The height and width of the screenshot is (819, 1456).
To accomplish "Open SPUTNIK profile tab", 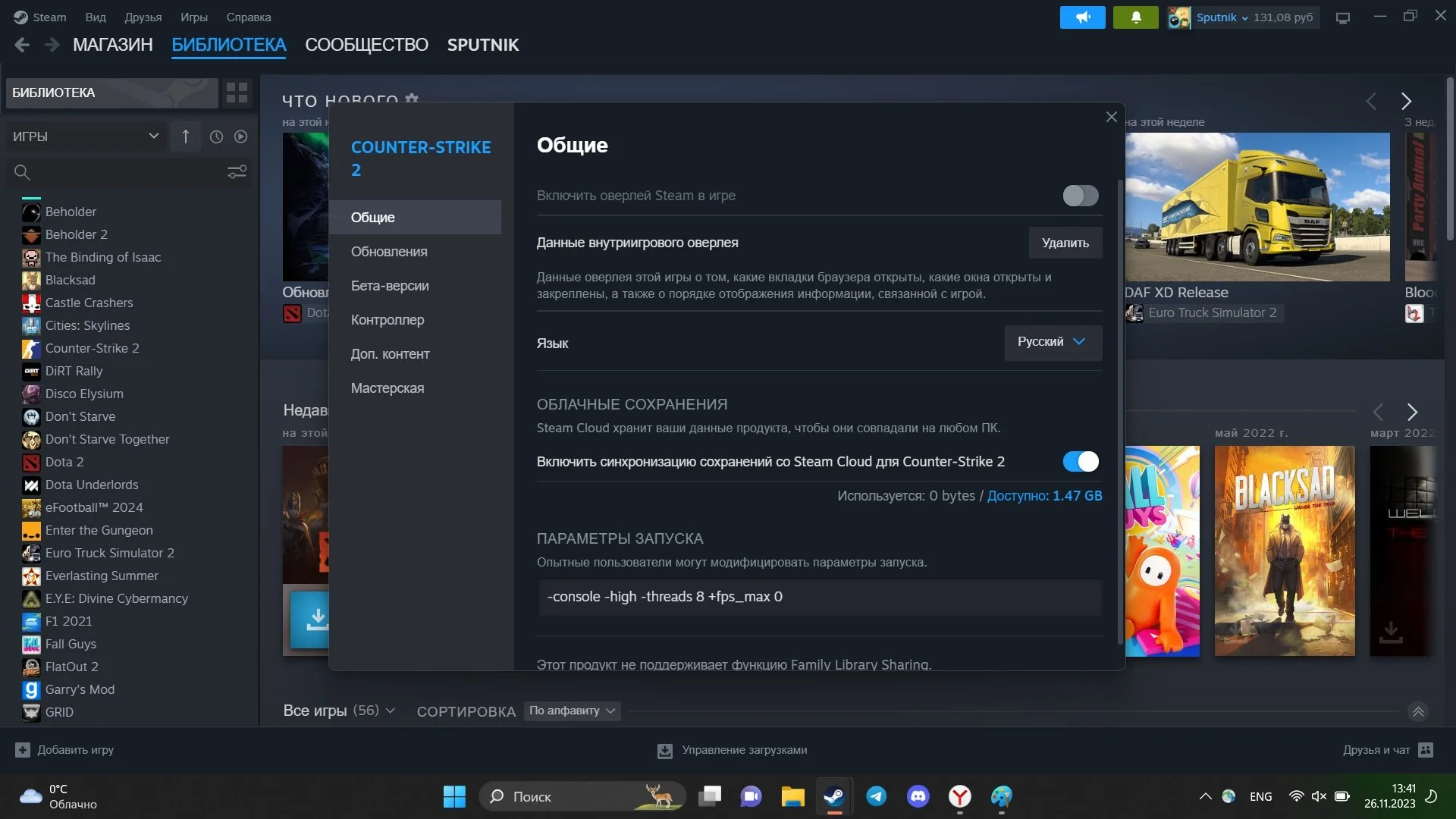I will tap(483, 45).
